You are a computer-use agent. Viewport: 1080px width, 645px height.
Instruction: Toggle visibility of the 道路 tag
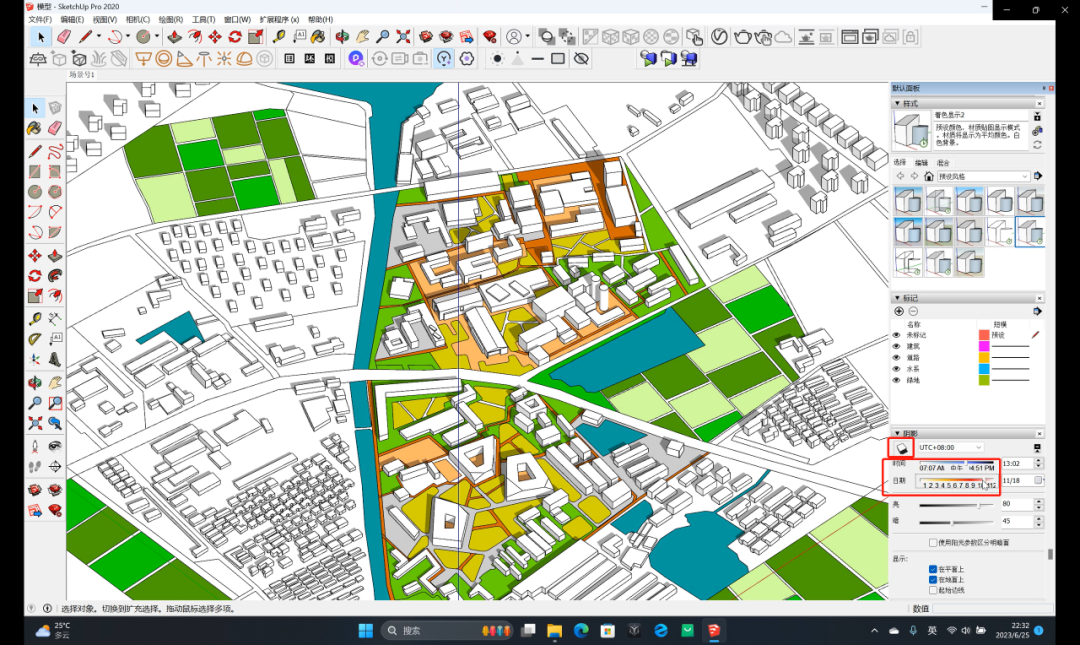click(x=897, y=358)
